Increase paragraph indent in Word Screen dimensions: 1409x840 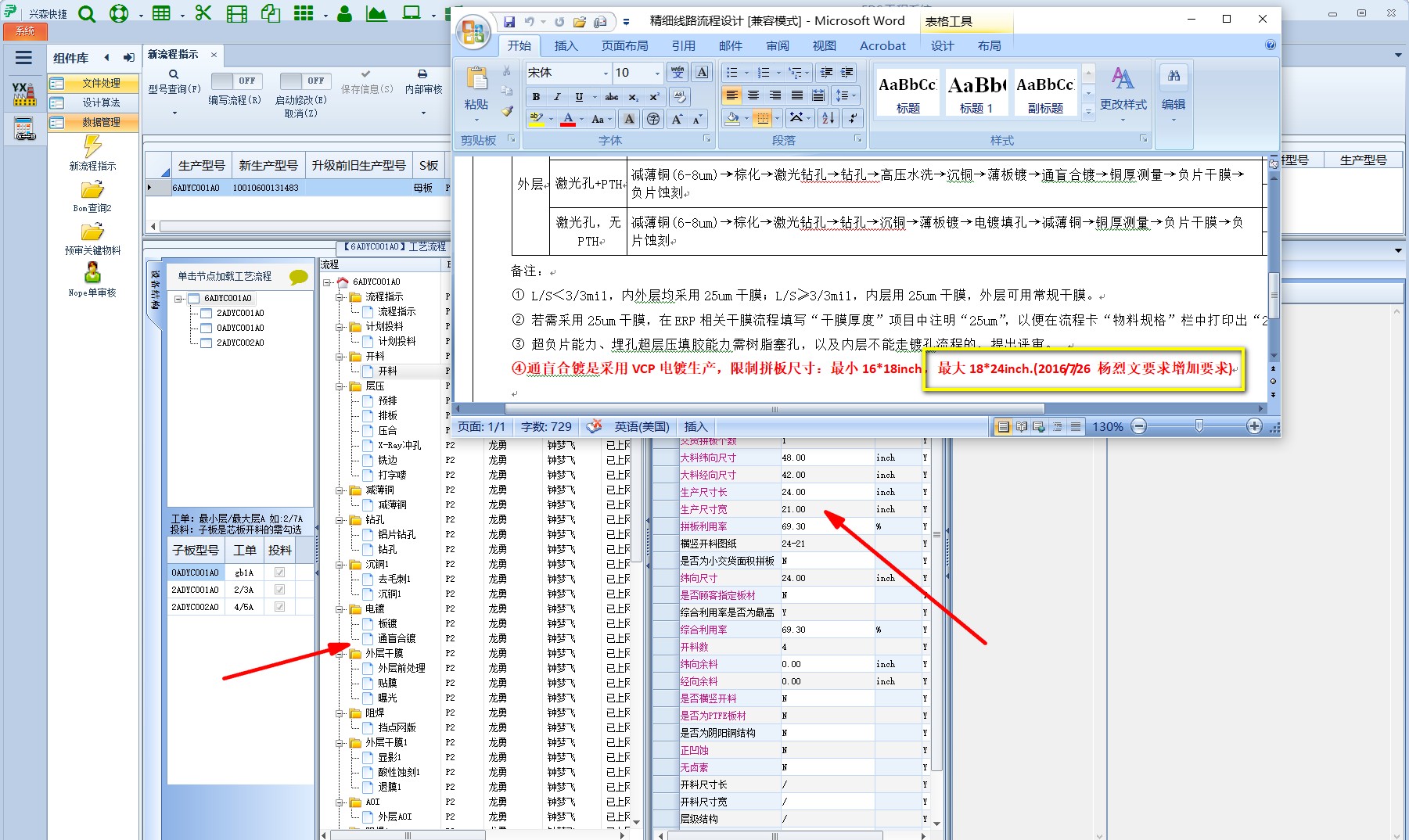tap(847, 73)
